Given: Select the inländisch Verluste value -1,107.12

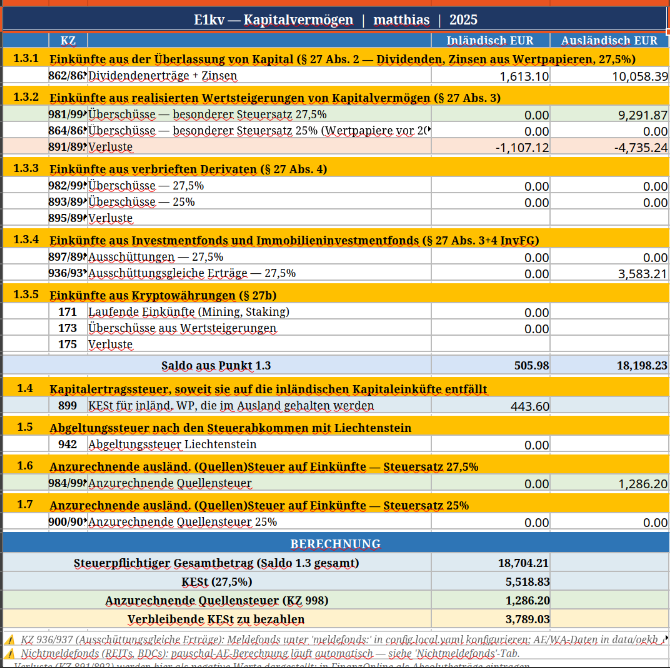Looking at the screenshot, I should 491,147.
